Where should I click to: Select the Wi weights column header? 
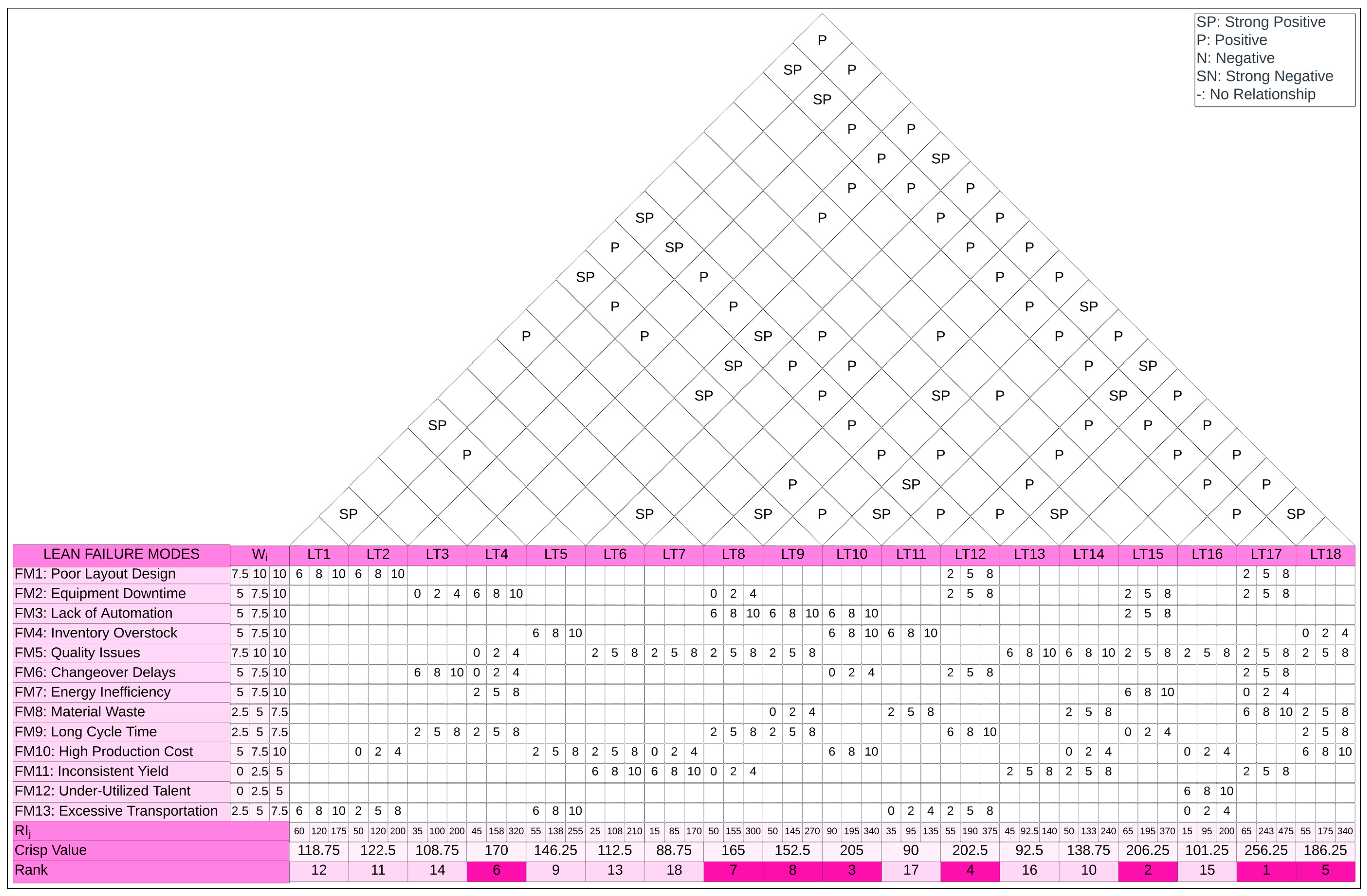(x=260, y=555)
